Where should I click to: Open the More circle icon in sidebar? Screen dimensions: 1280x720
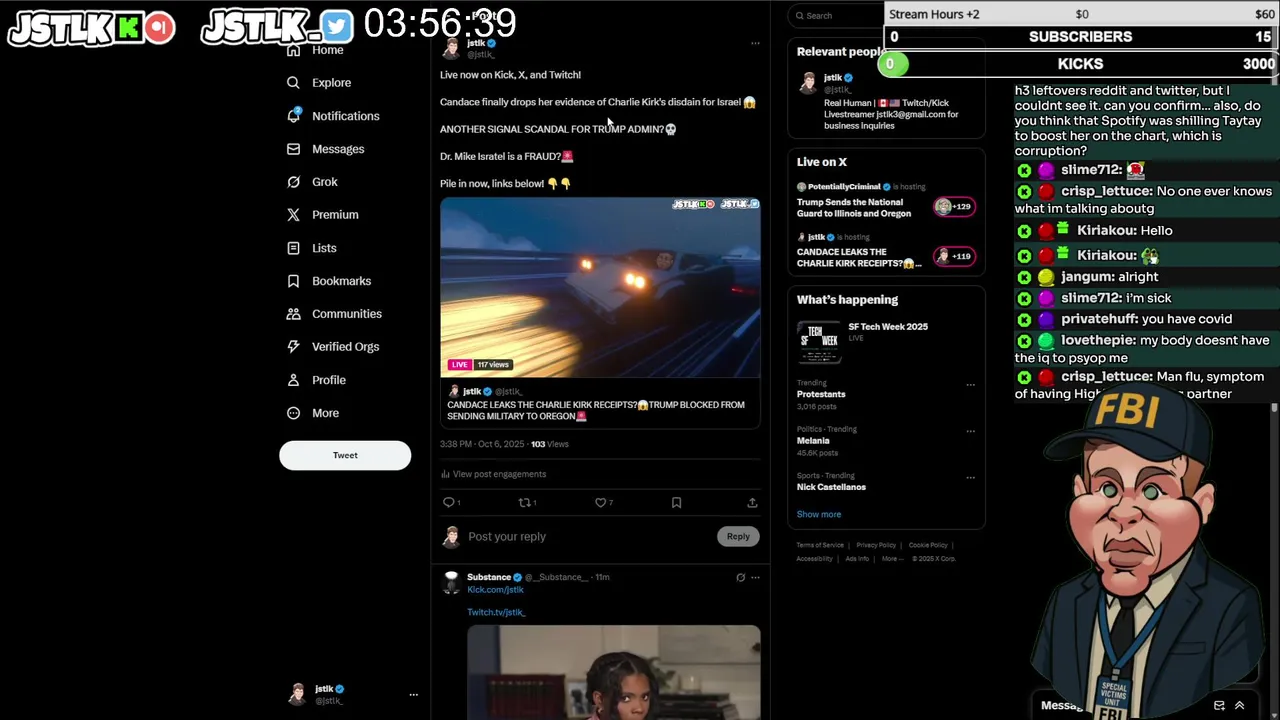click(x=293, y=413)
